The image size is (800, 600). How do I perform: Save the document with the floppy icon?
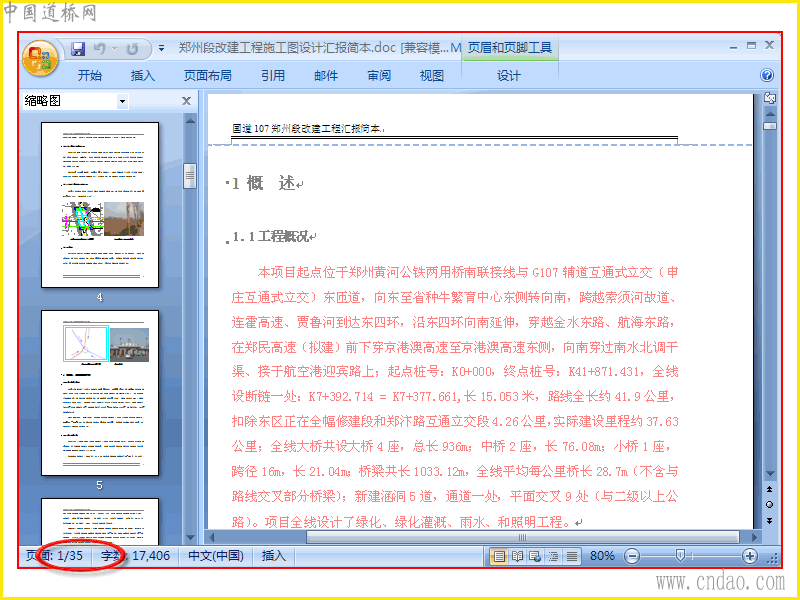tap(78, 49)
